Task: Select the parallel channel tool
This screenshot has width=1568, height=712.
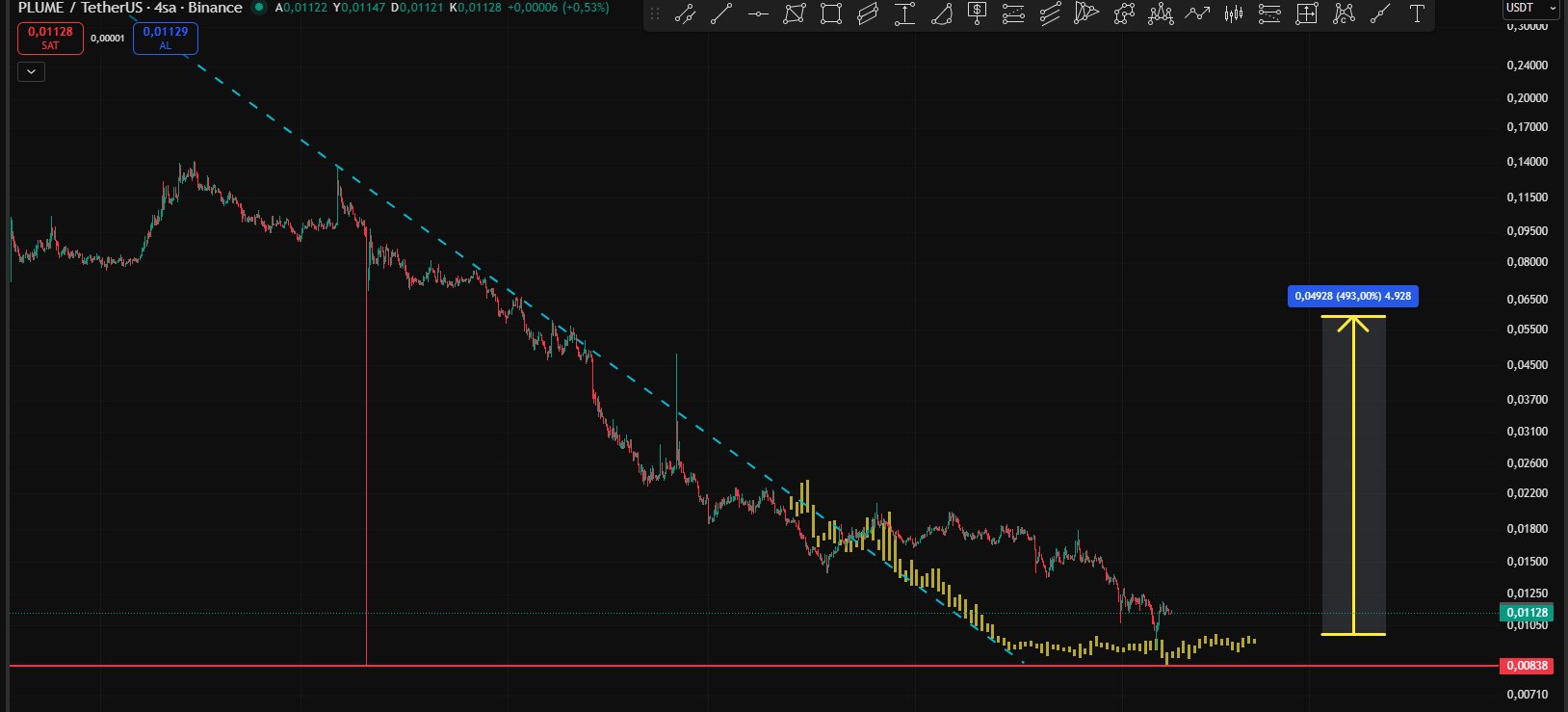Action: [867, 13]
